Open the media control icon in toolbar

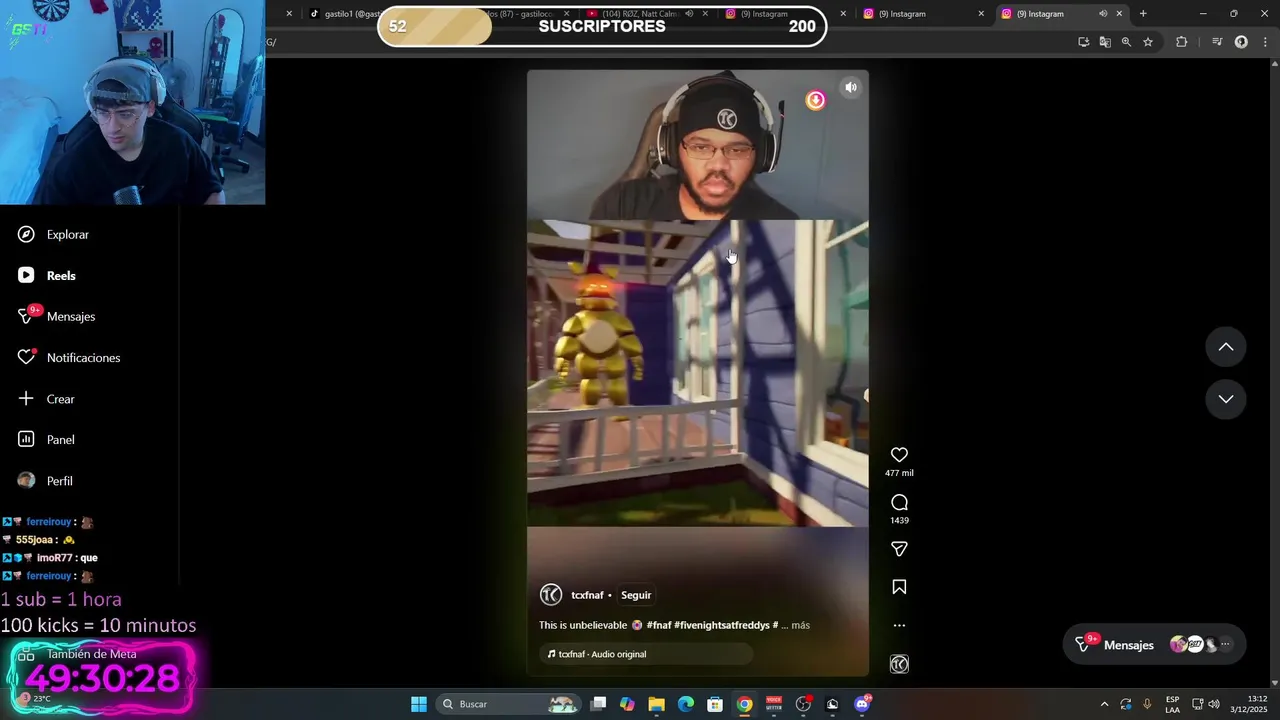pyautogui.click(x=1217, y=42)
